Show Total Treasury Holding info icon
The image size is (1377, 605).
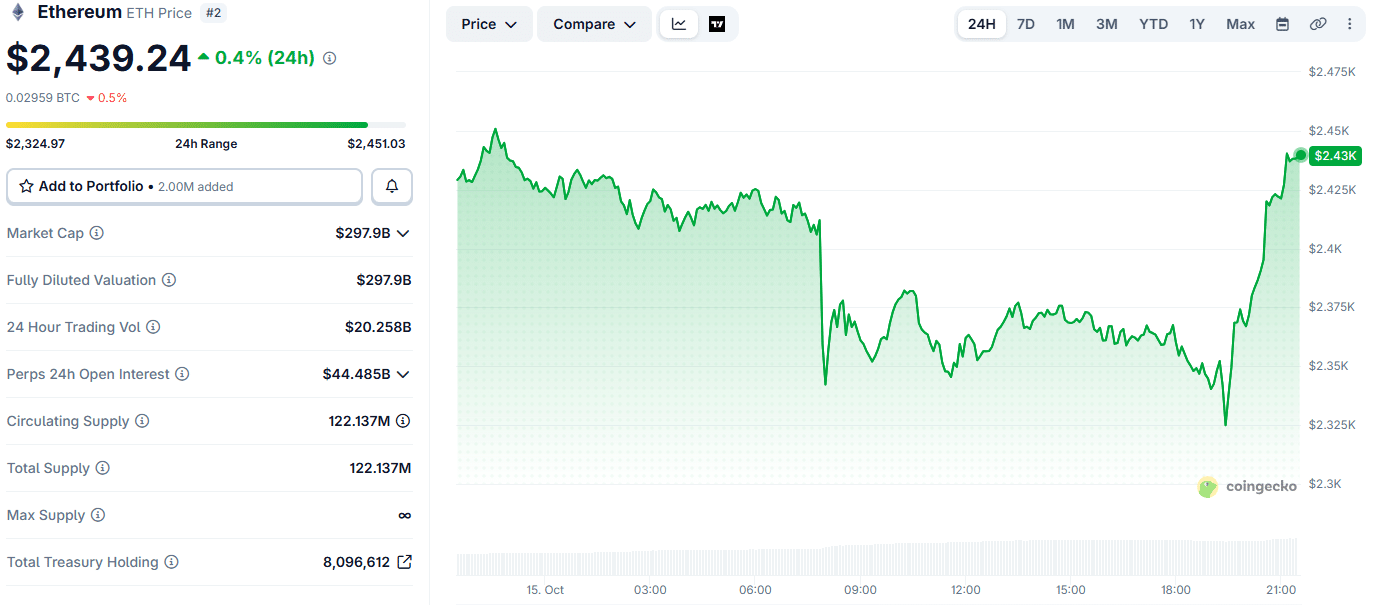(x=171, y=562)
